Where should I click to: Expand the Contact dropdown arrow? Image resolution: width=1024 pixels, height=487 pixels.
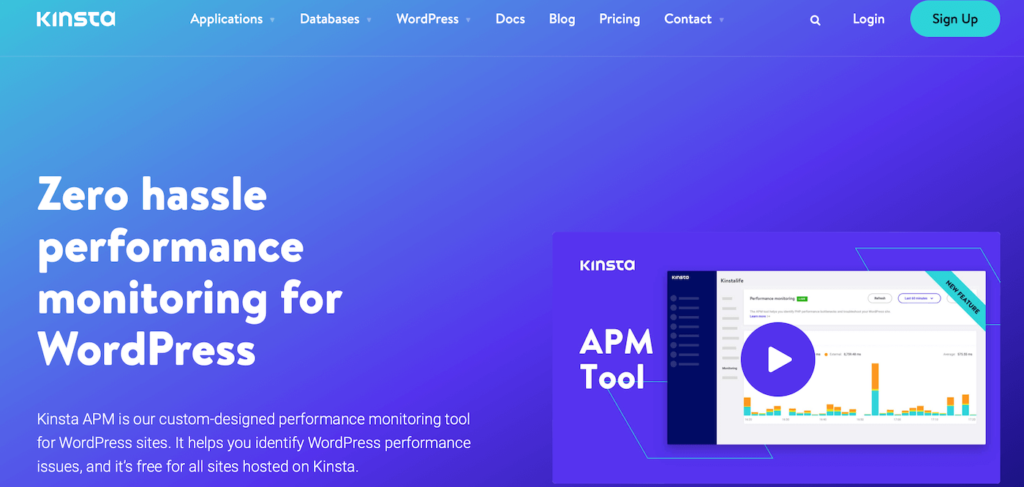(x=722, y=20)
